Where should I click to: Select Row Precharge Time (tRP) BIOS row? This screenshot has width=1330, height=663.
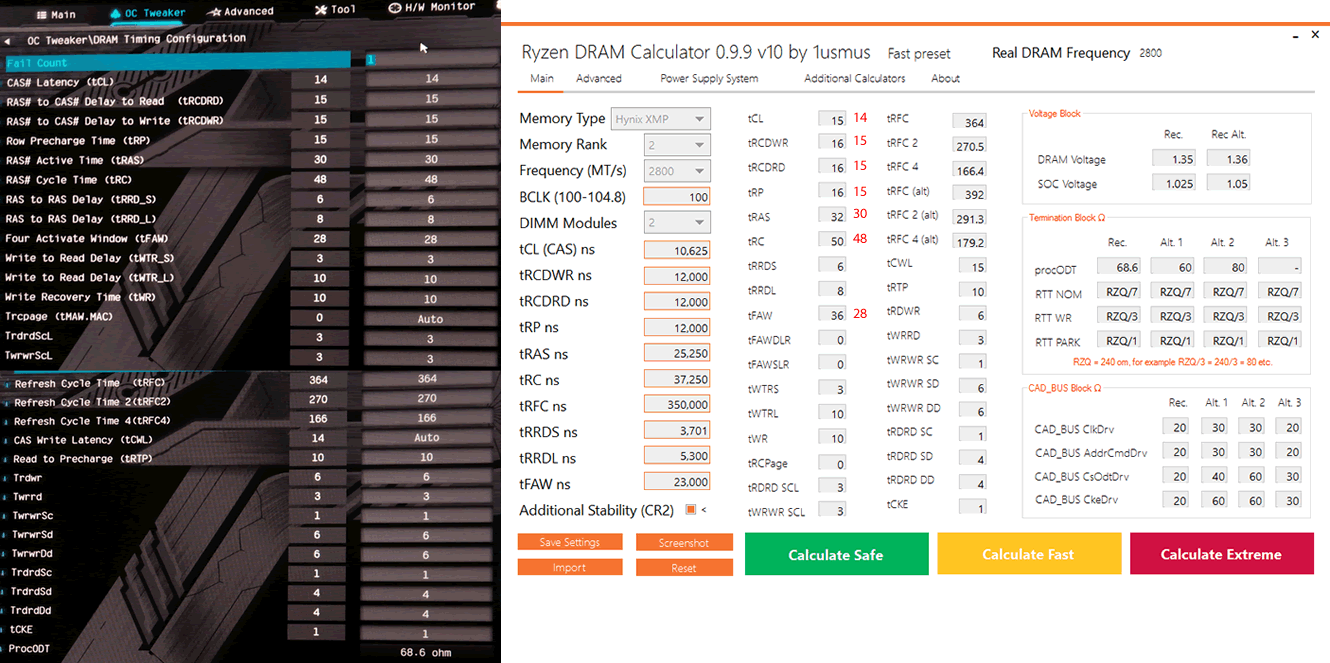[250, 140]
